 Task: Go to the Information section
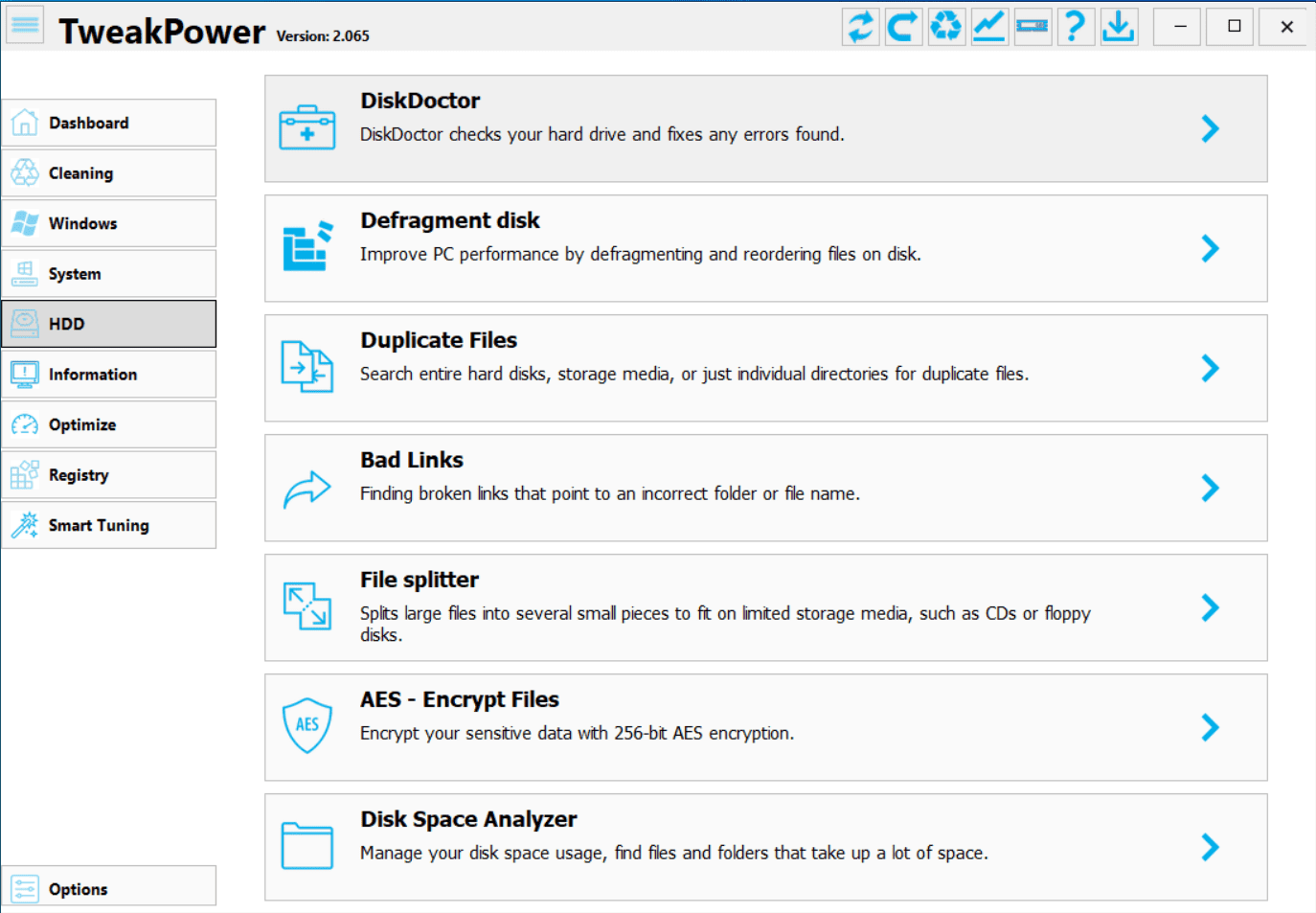[x=109, y=375]
